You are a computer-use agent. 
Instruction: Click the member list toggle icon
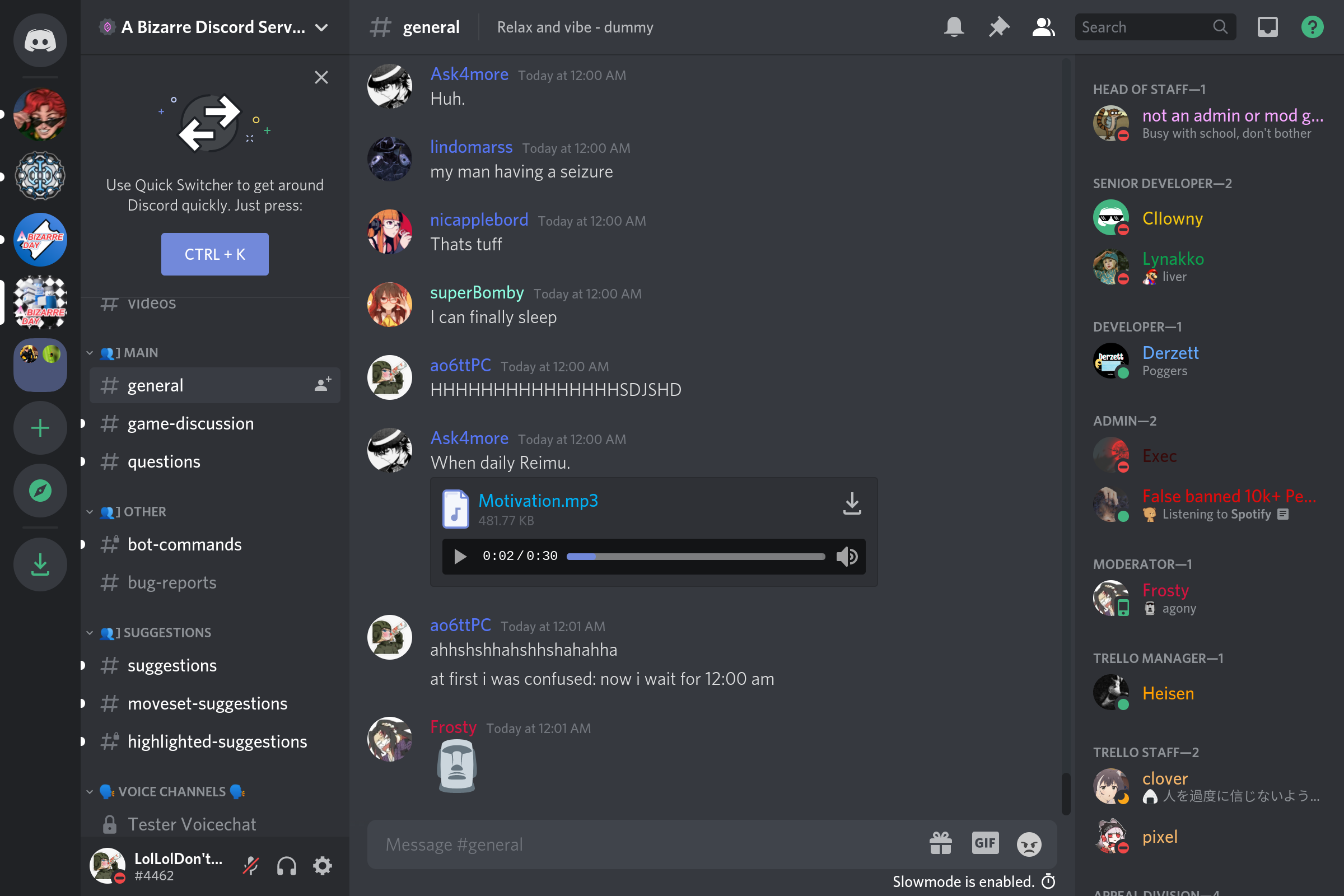point(1043,27)
